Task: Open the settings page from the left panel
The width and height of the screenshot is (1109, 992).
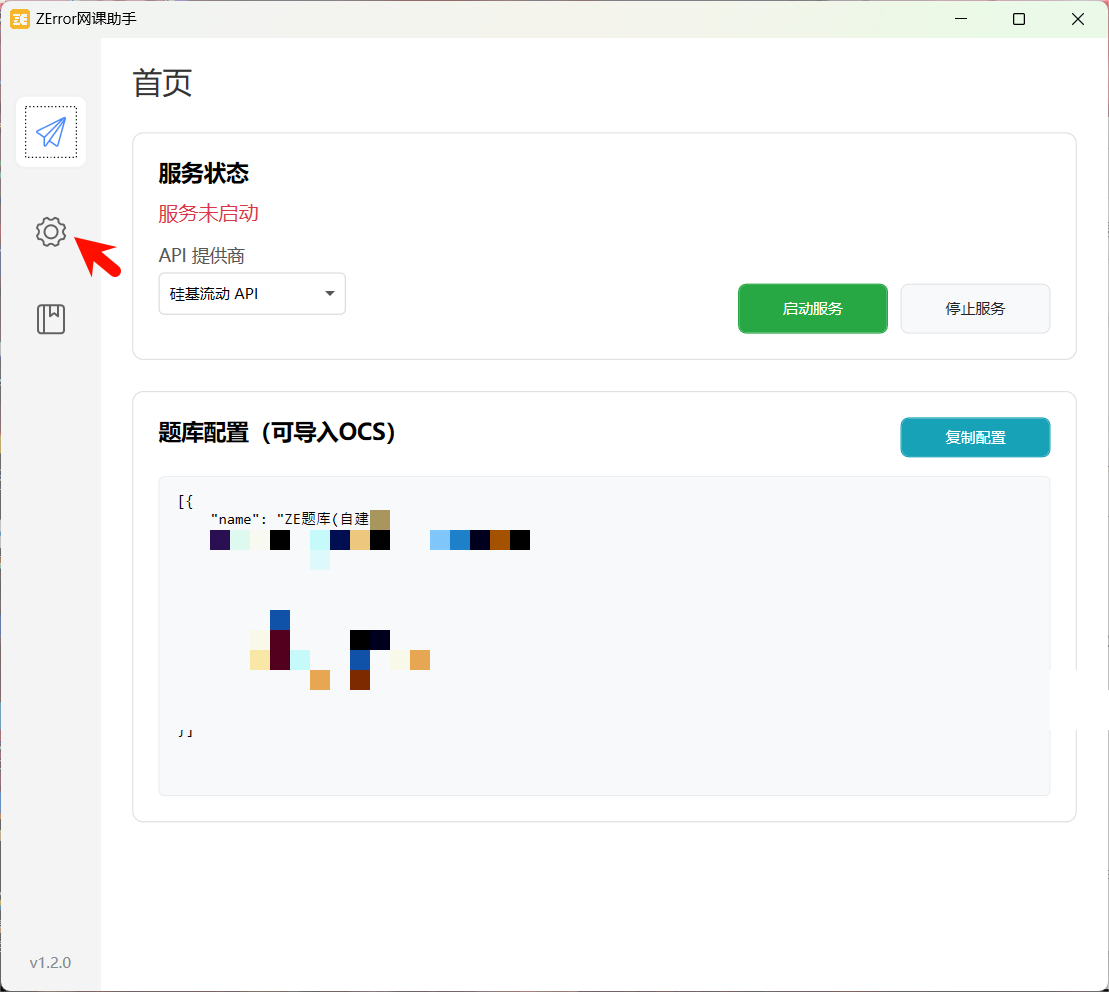Action: 50,231
